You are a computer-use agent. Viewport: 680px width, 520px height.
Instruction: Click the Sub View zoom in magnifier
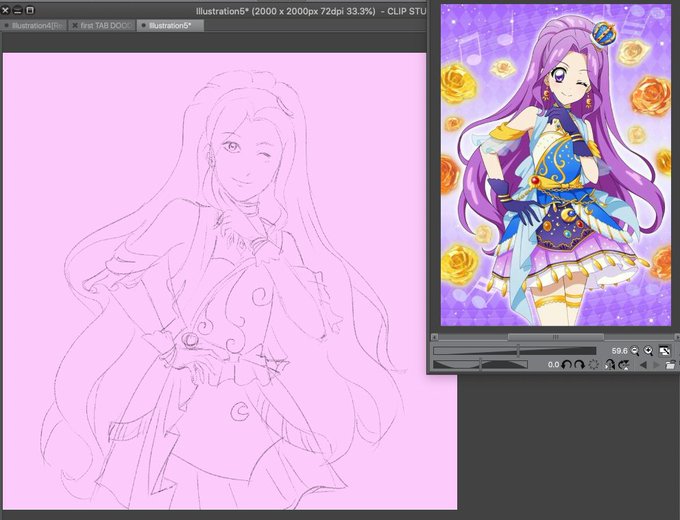tap(648, 351)
